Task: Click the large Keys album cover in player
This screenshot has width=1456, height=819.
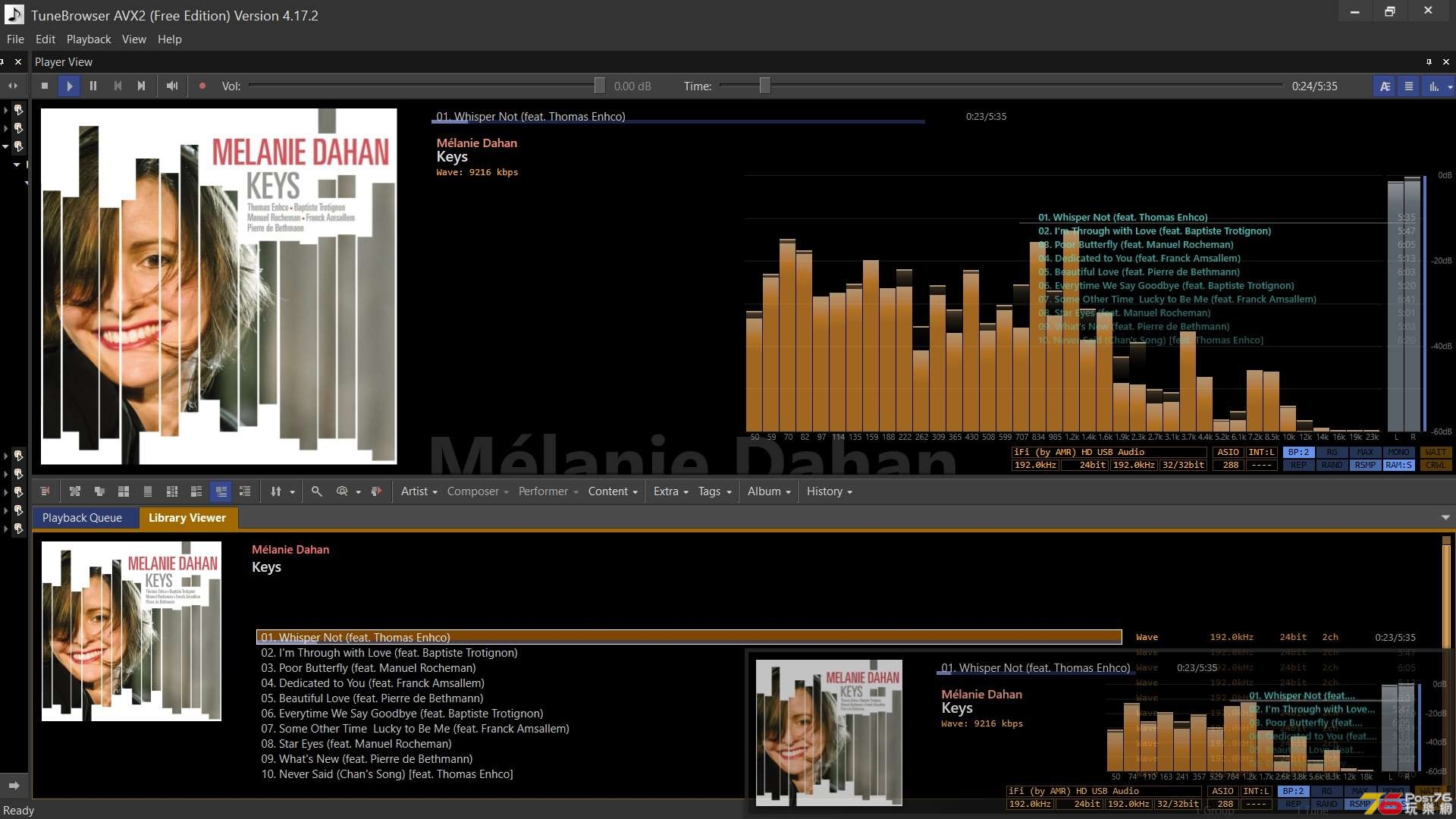Action: tap(218, 286)
